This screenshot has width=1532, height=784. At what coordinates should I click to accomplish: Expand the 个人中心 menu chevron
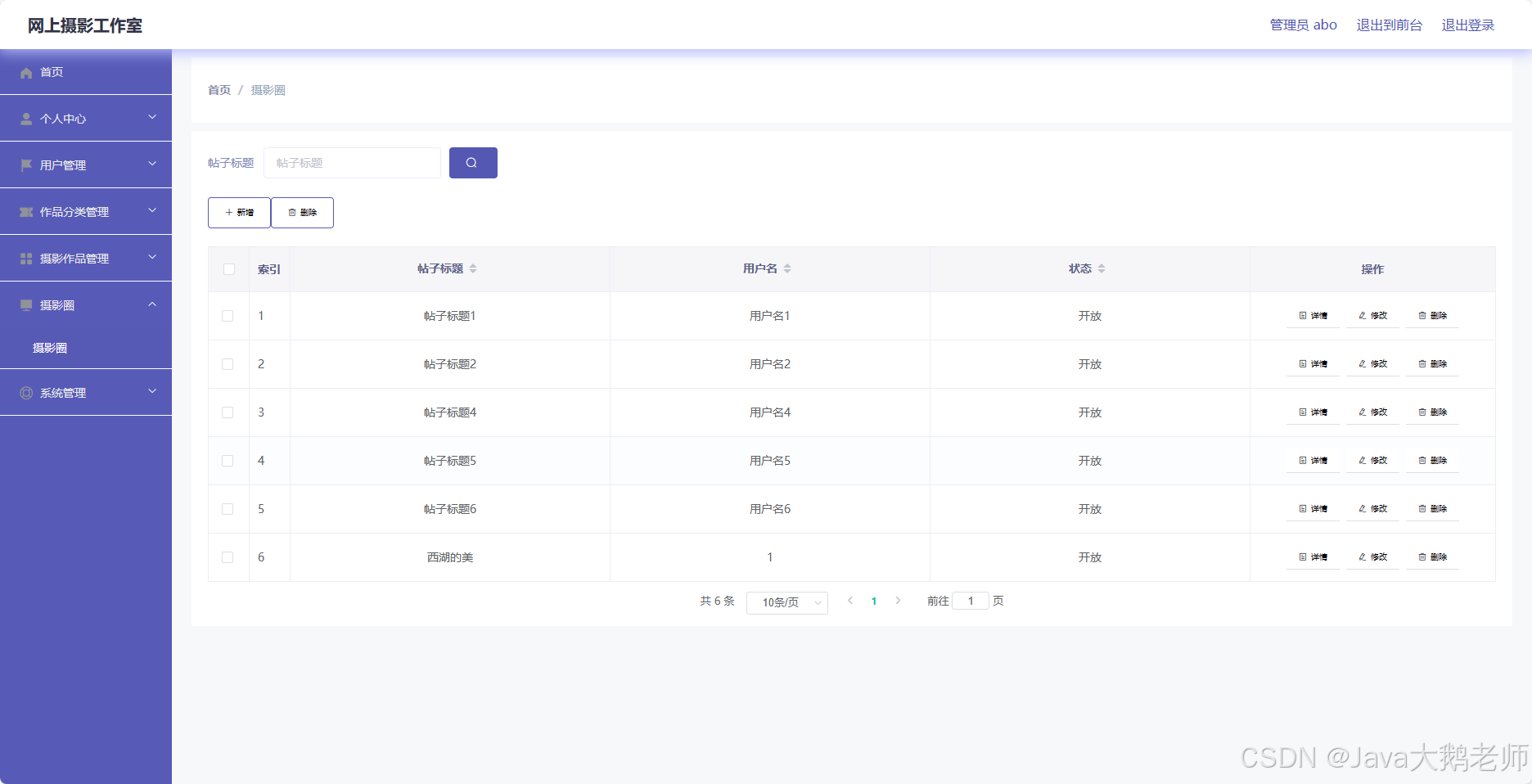point(152,118)
